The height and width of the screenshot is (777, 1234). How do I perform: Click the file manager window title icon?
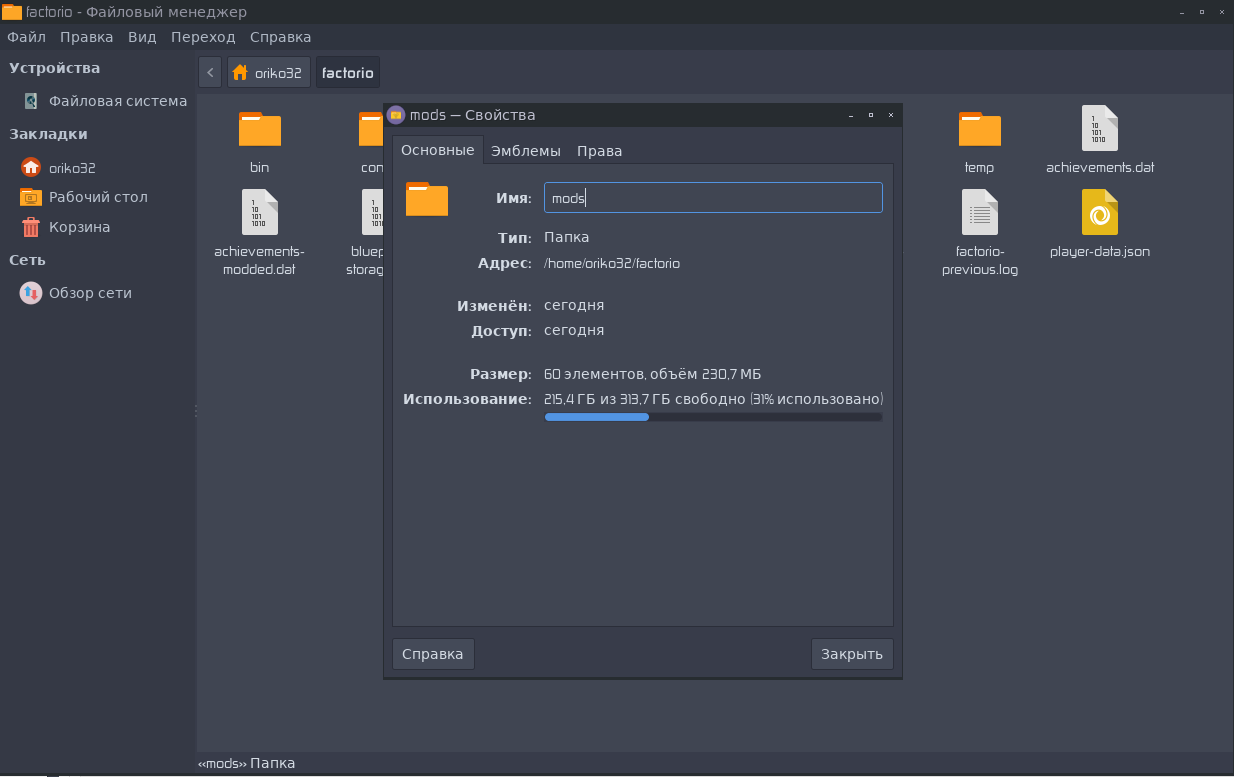12,12
